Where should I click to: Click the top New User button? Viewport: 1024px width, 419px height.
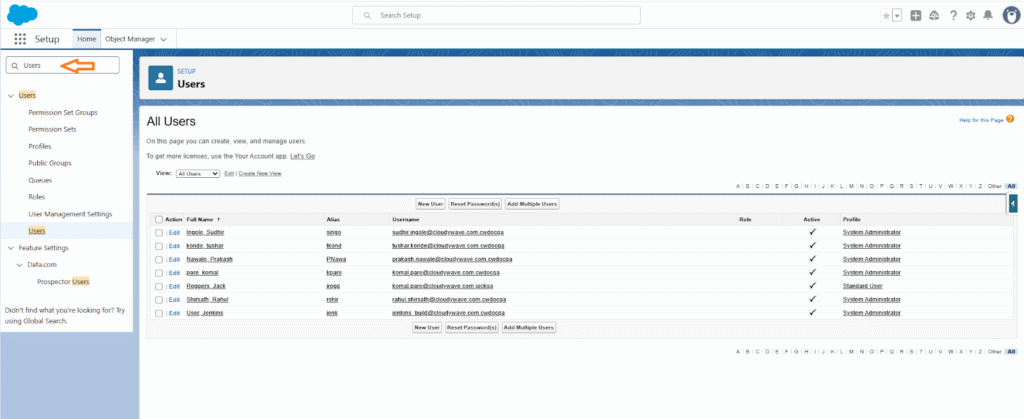click(x=429, y=204)
